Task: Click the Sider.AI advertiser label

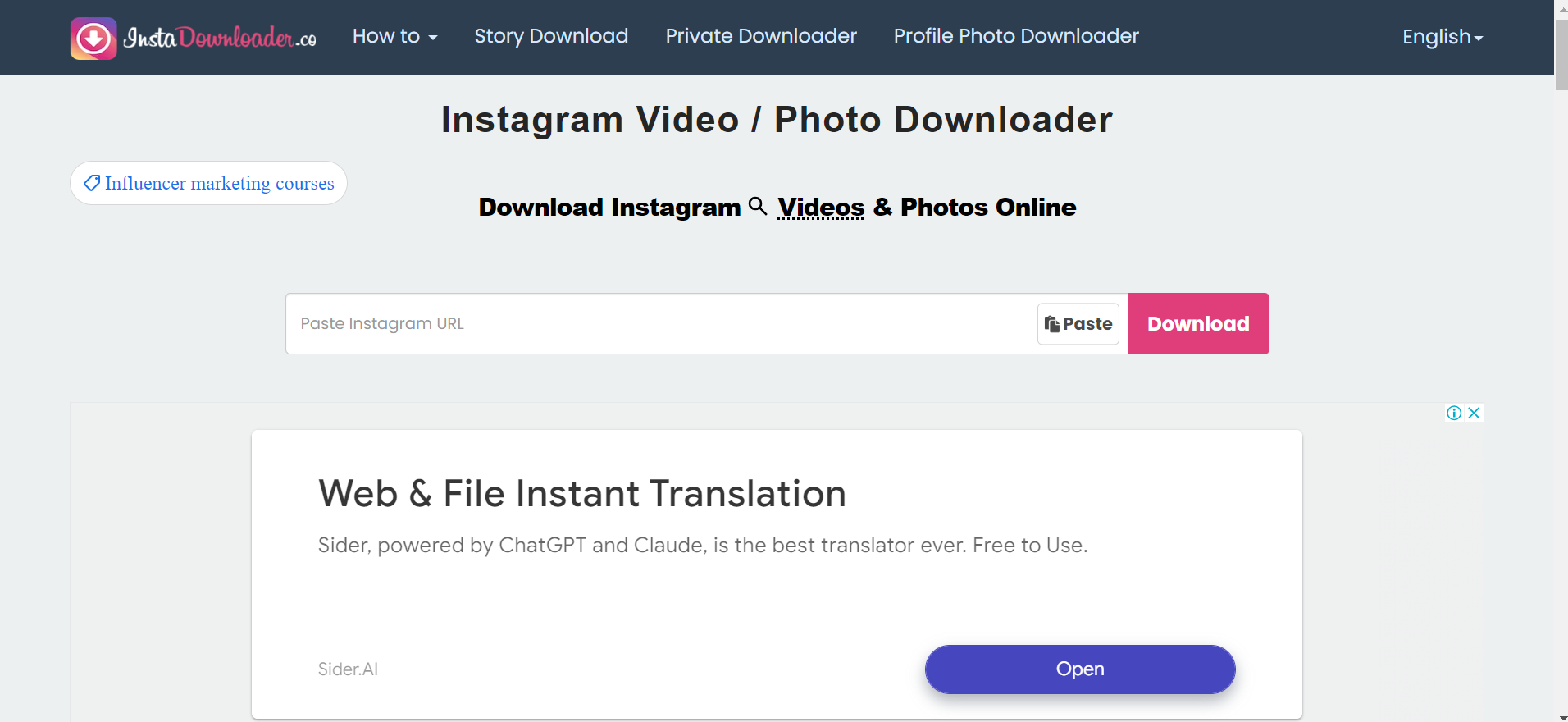Action: pyautogui.click(x=348, y=669)
